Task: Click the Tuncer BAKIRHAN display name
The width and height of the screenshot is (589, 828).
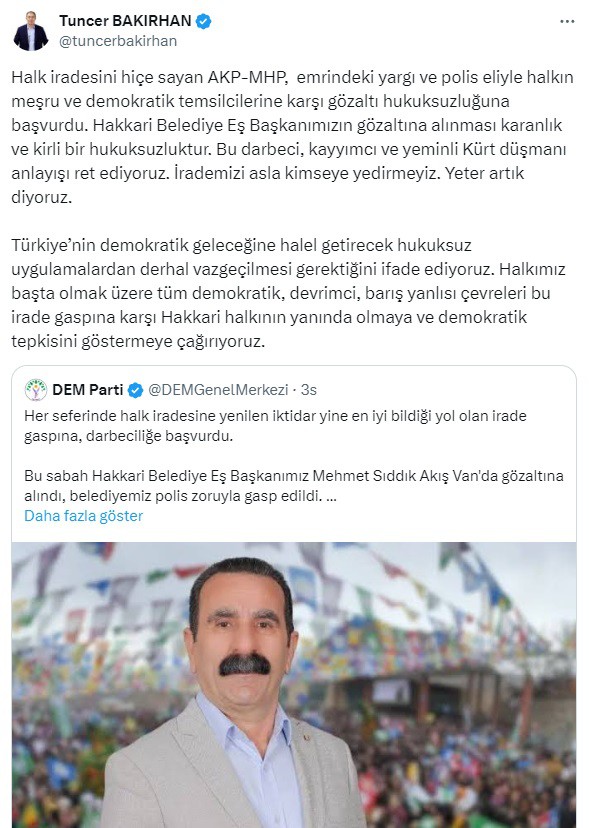Action: pyautogui.click(x=125, y=21)
